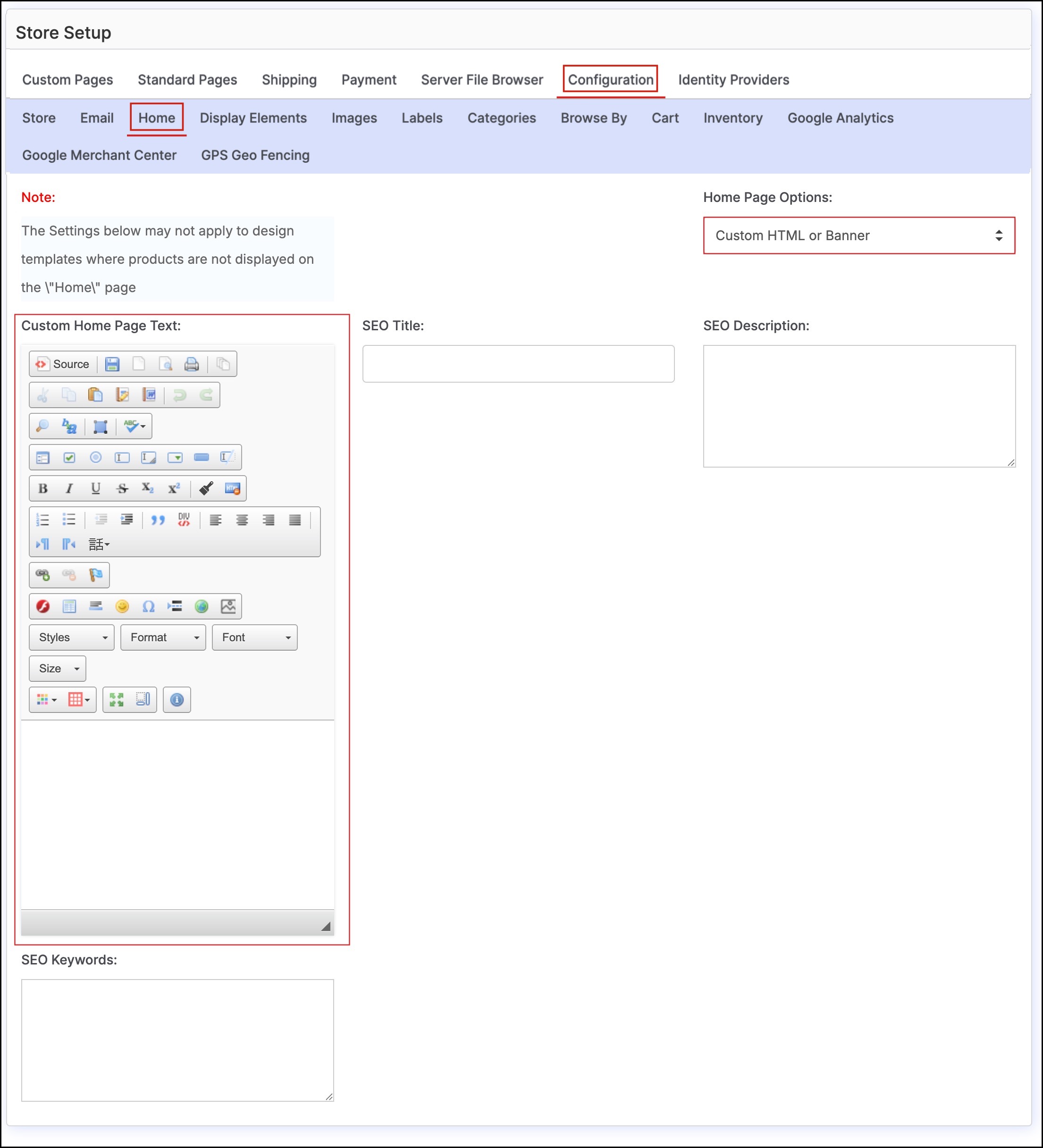Image resolution: width=1043 pixels, height=1148 pixels.
Task: Click the Anchor flag icon
Action: (96, 575)
